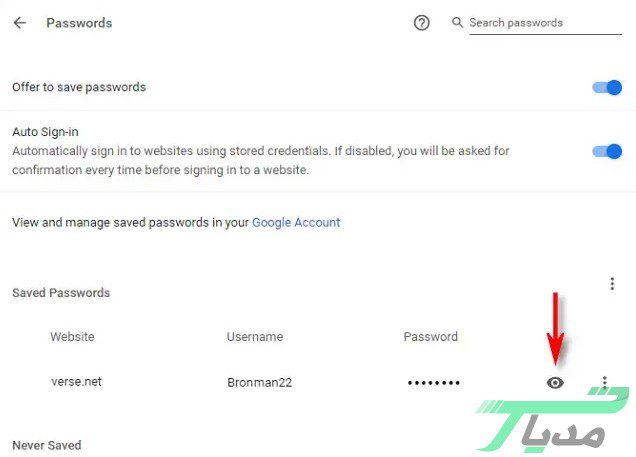Select the Bronman22 username
This screenshot has width=636, height=457.
[259, 382]
